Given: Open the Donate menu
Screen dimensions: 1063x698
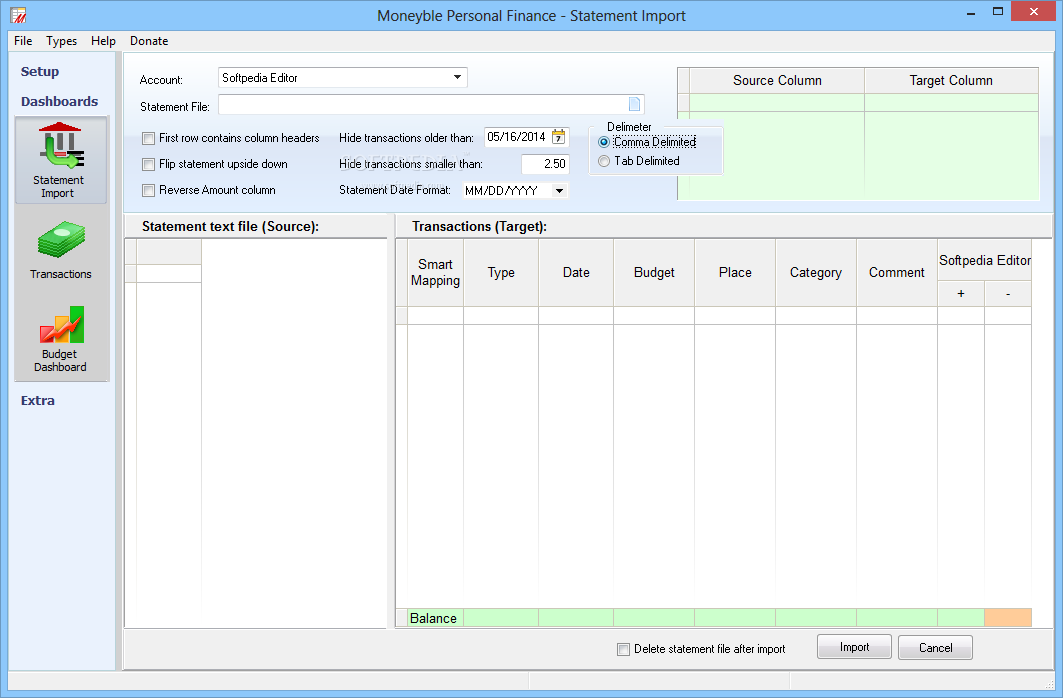Looking at the screenshot, I should coord(149,41).
